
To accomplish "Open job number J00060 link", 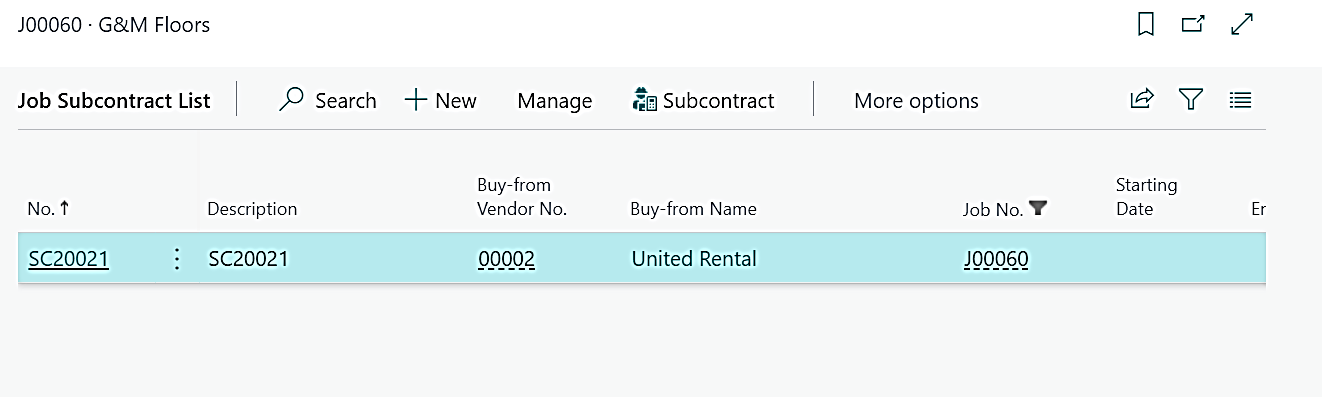I will 996,259.
